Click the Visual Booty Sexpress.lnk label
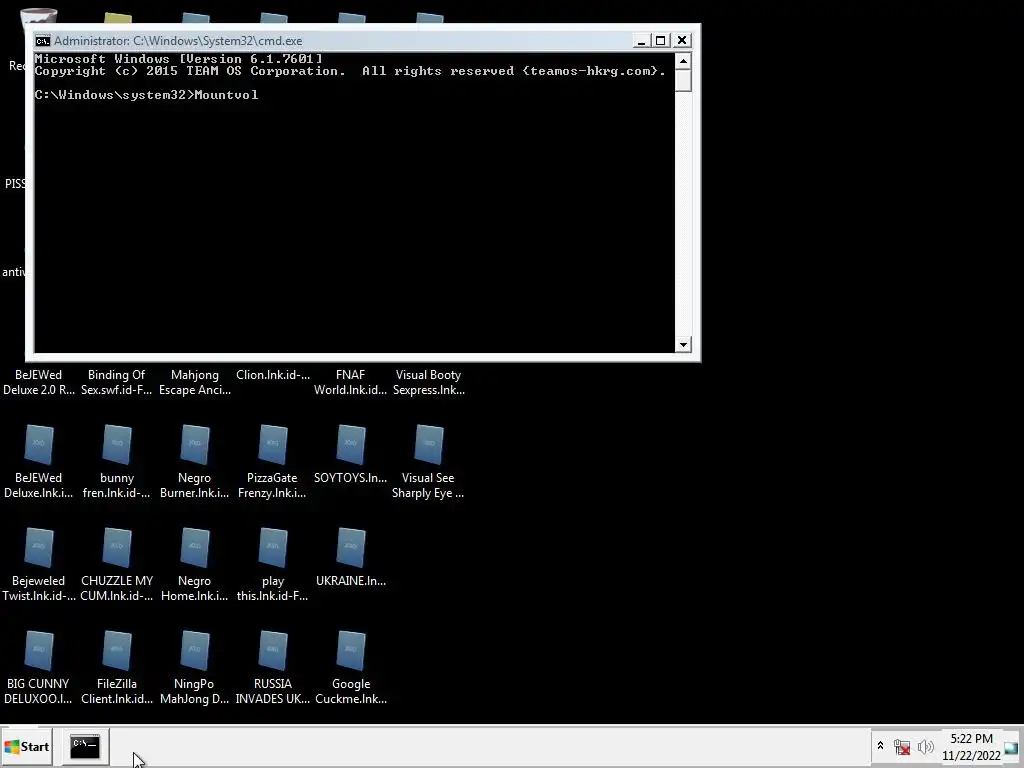The height and width of the screenshot is (768, 1024). (428, 383)
